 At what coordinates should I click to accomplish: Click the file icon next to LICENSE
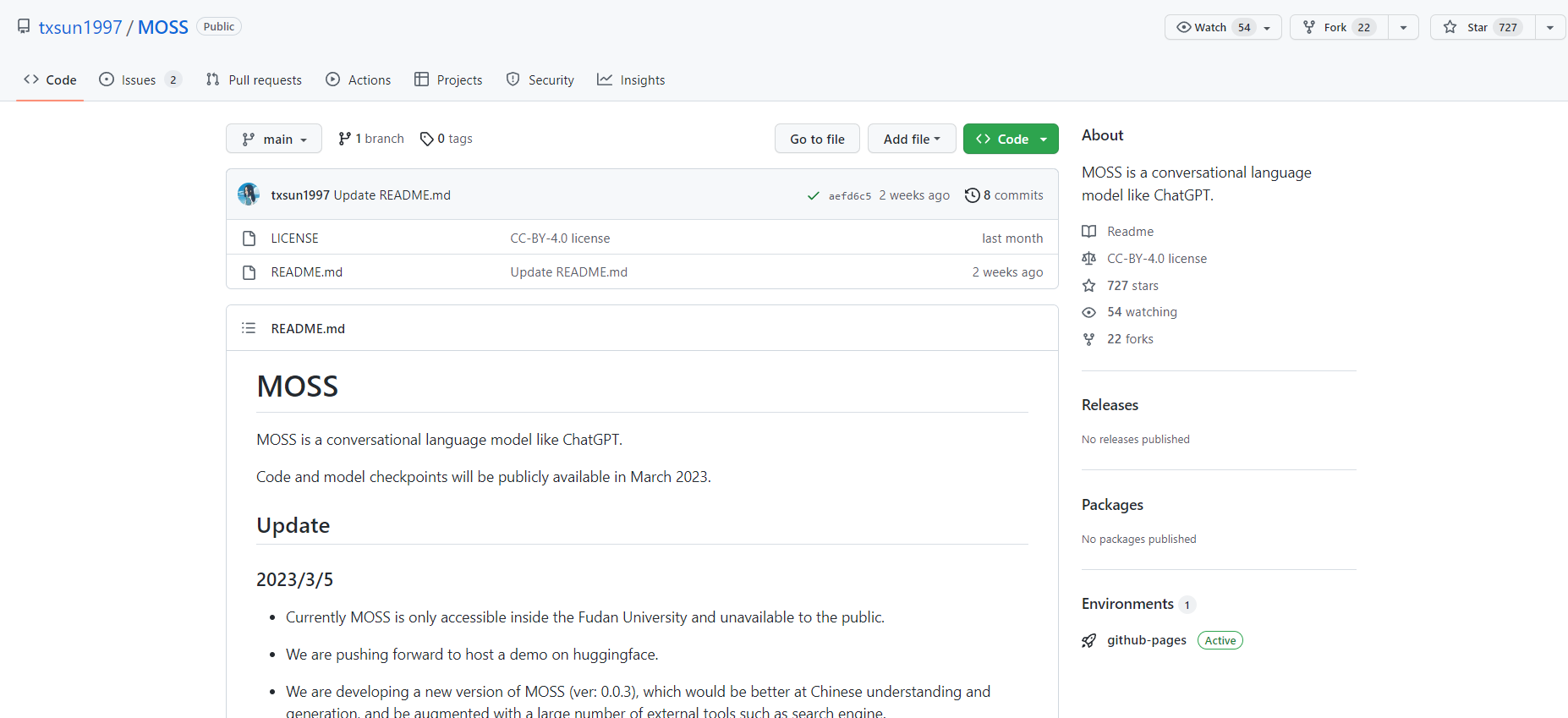point(249,238)
